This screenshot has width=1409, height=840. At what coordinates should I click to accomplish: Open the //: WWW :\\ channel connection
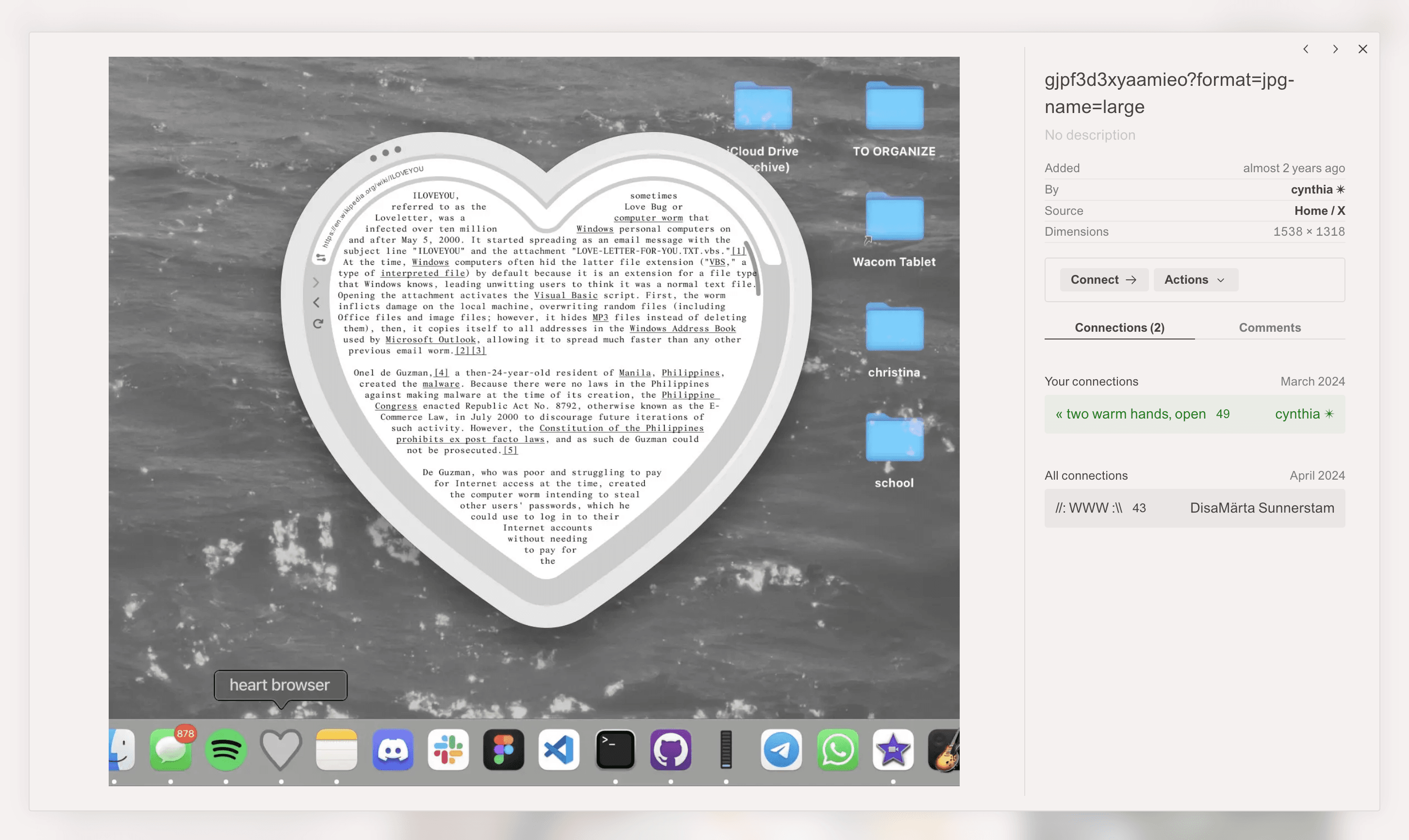tap(1088, 508)
